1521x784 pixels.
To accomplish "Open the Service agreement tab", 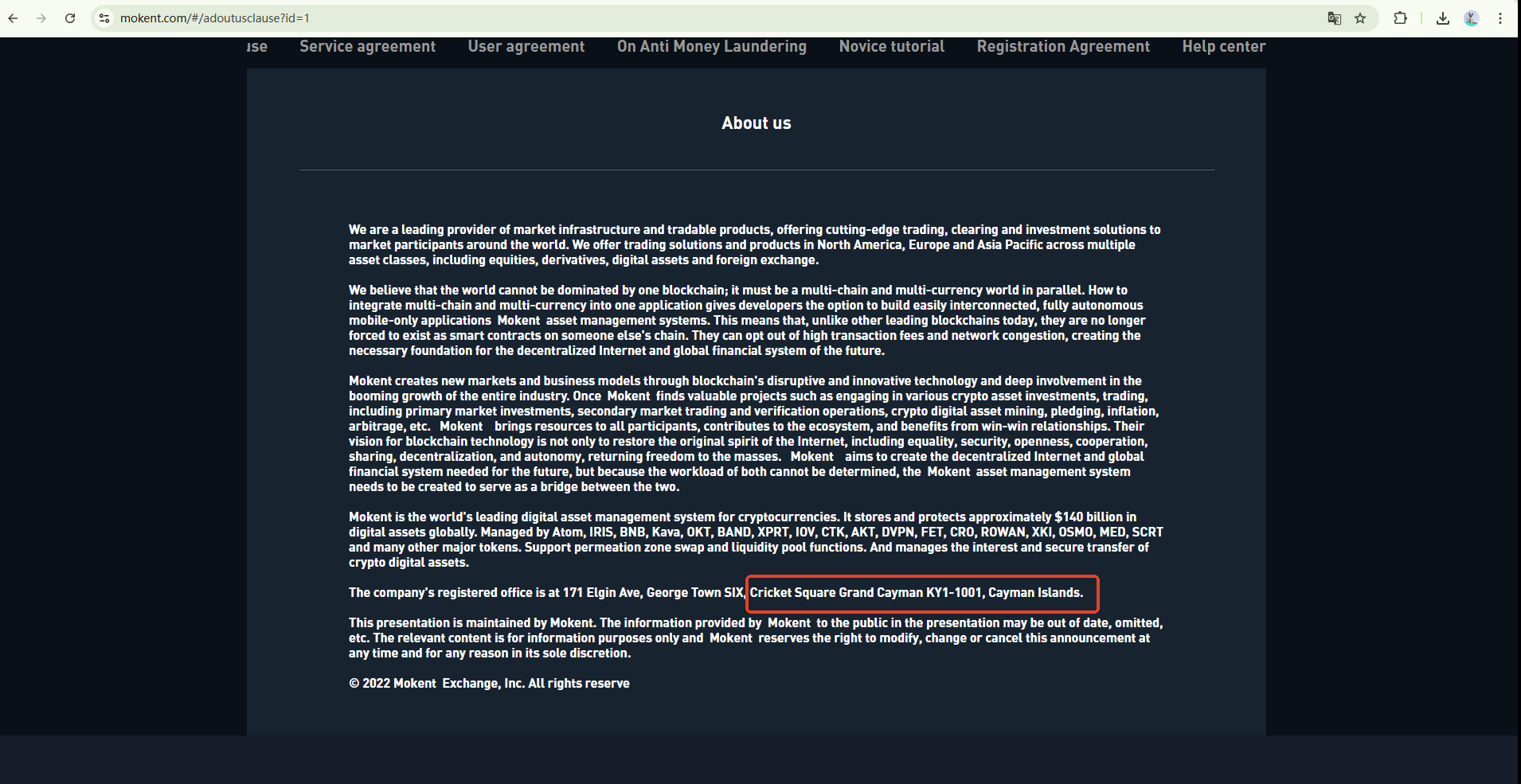I will [368, 46].
